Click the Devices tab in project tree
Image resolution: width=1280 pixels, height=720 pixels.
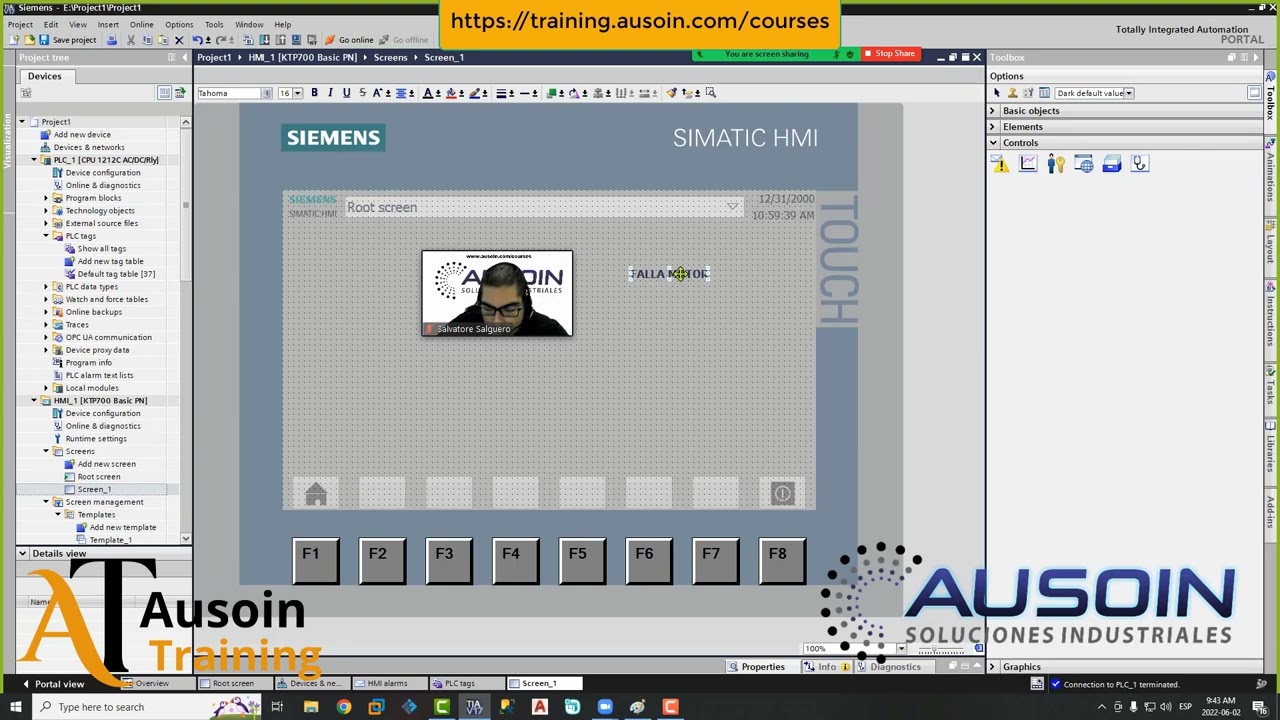[44, 76]
